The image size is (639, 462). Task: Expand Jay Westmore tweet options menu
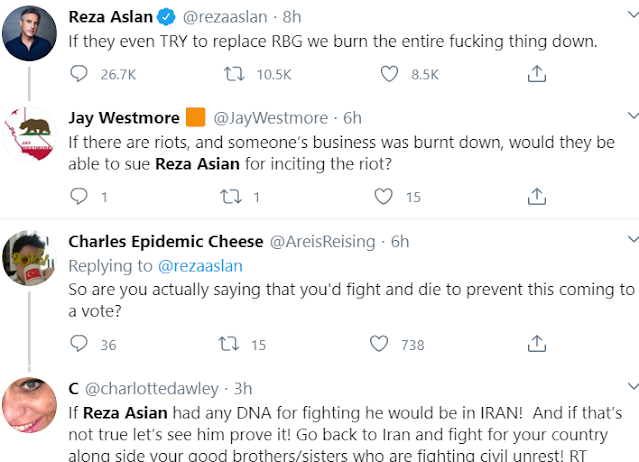630,117
